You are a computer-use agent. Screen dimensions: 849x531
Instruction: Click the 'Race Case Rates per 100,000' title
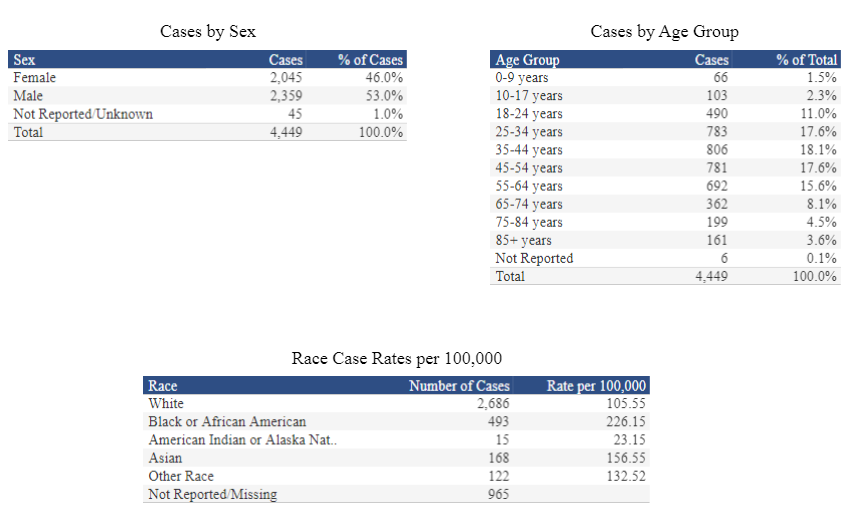click(x=397, y=358)
